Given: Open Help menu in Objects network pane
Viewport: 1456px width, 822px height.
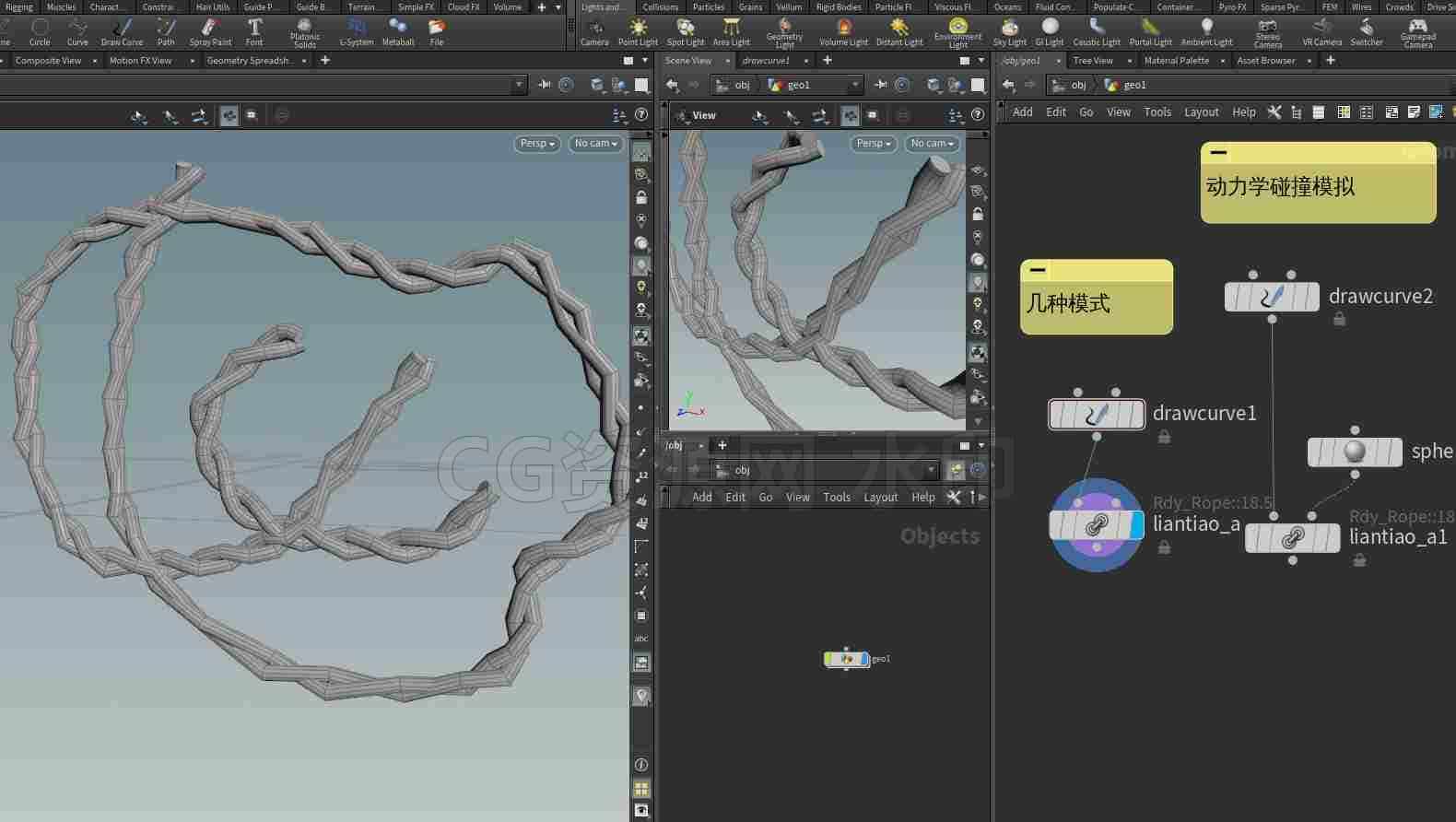Looking at the screenshot, I should tap(923, 498).
